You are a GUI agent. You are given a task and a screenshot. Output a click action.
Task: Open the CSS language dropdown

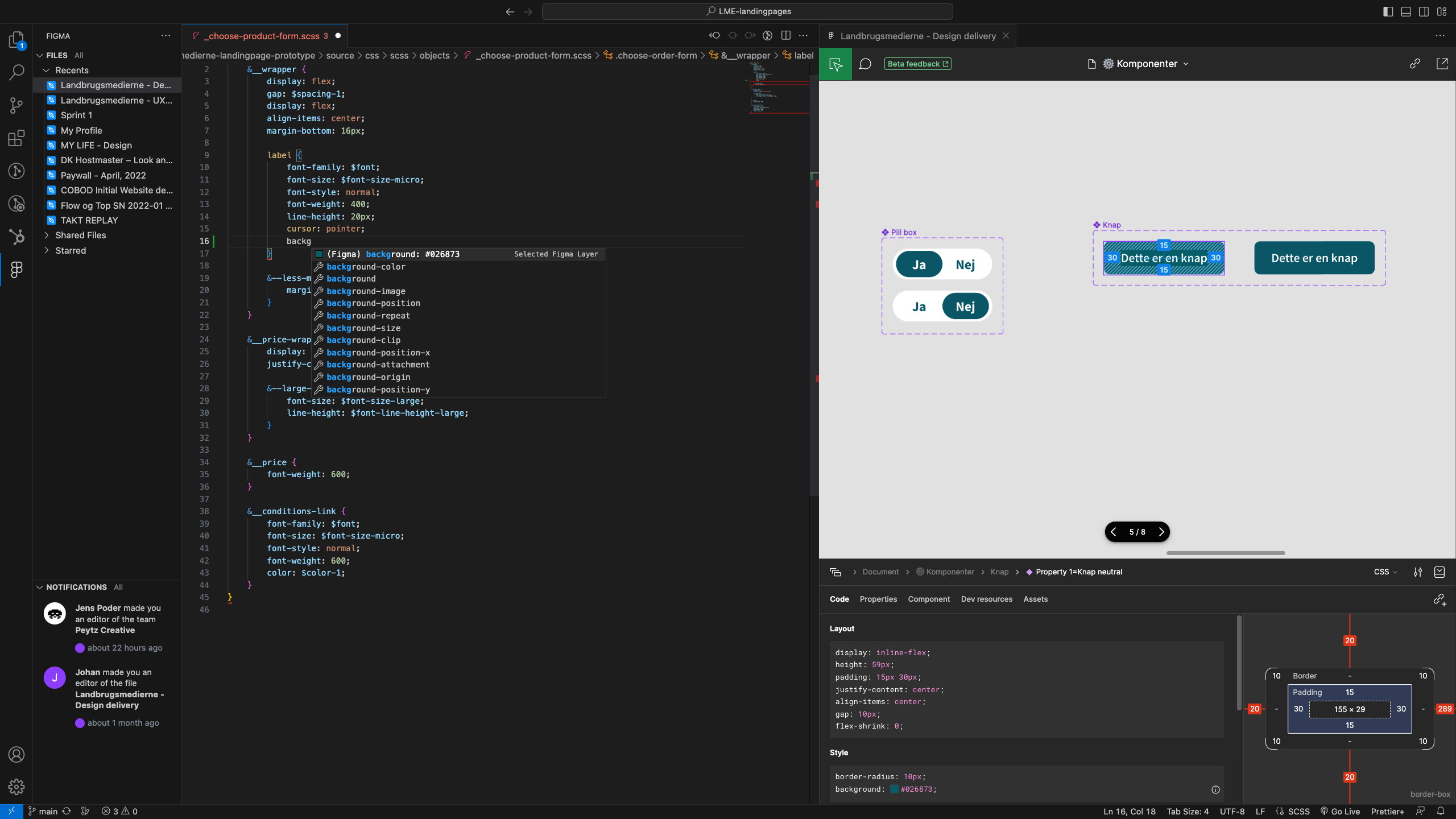(x=1385, y=572)
